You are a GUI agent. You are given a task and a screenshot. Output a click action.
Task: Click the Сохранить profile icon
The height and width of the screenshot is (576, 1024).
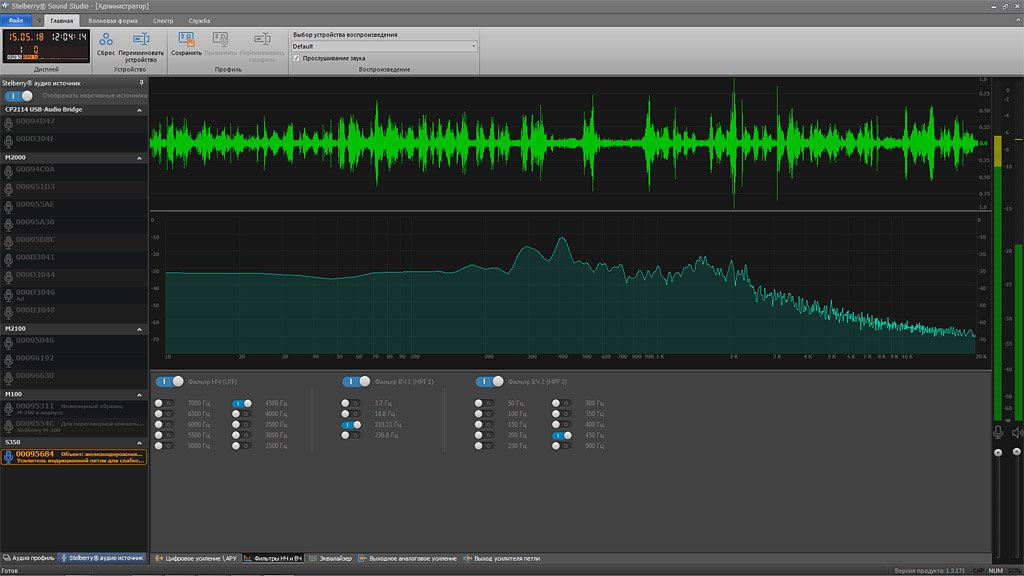(x=186, y=40)
